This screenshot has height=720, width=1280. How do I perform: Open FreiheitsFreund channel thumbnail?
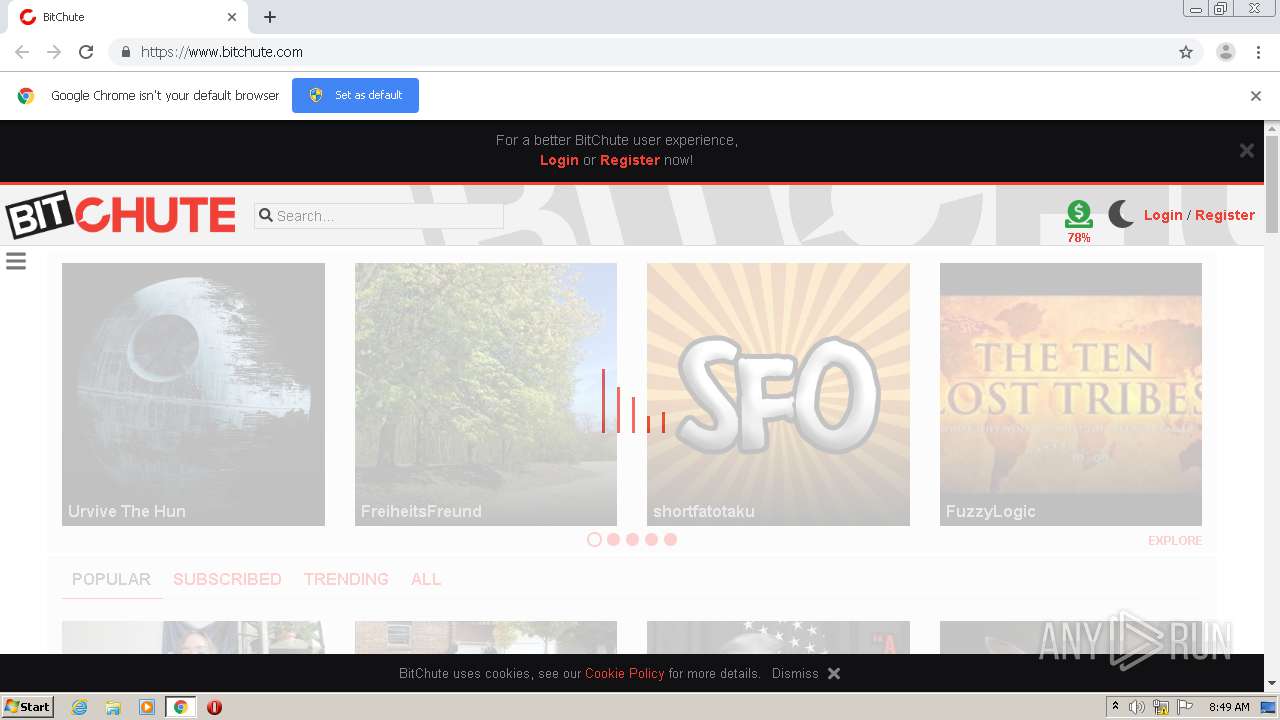[486, 394]
